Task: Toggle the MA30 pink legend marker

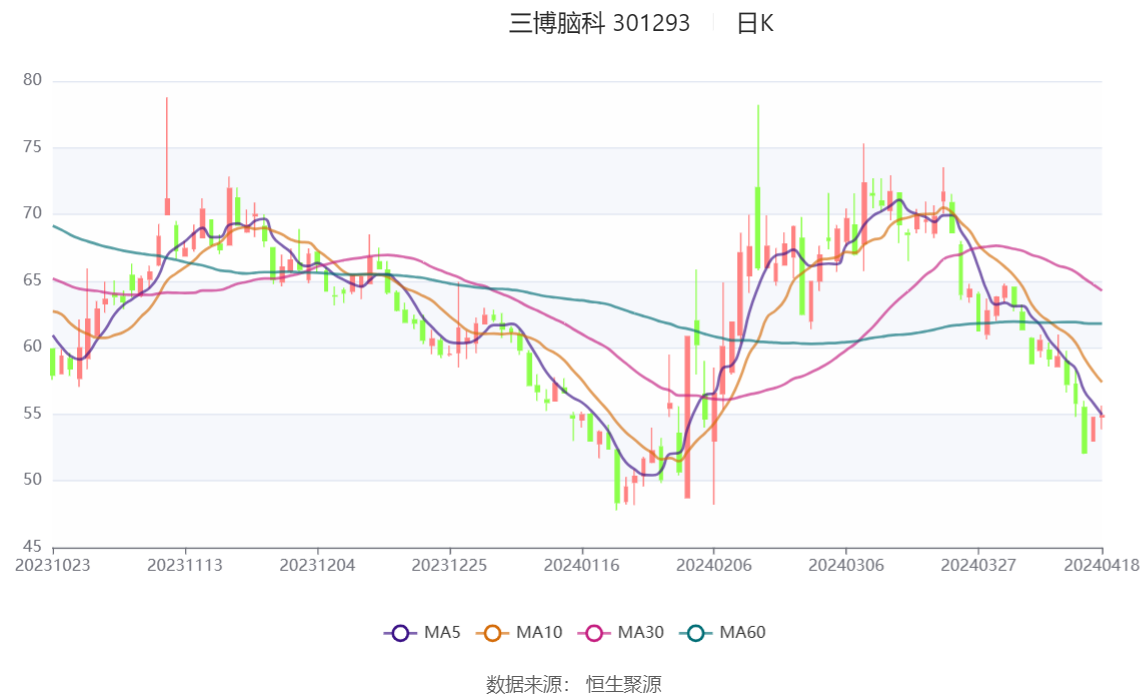Action: (594, 633)
